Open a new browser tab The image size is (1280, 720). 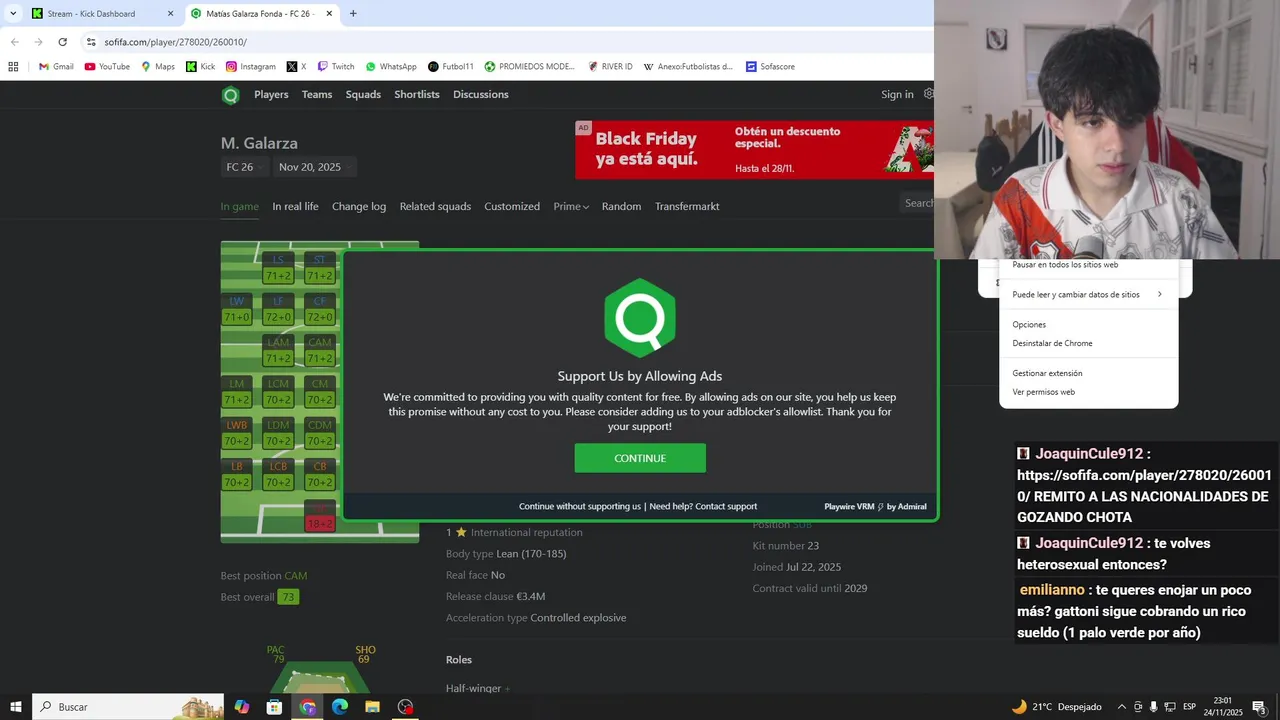353,14
